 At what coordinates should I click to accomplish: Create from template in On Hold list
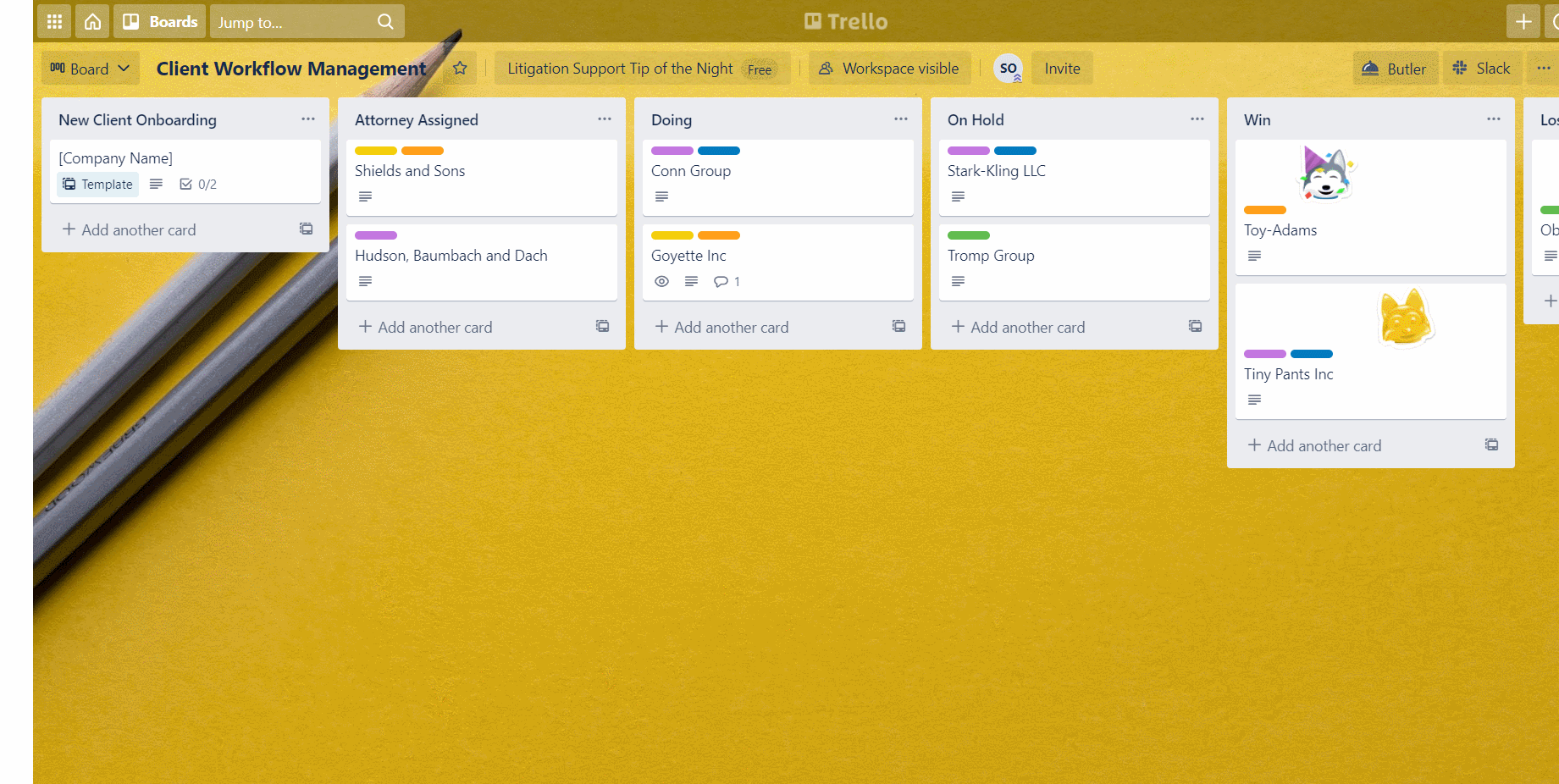click(x=1196, y=327)
